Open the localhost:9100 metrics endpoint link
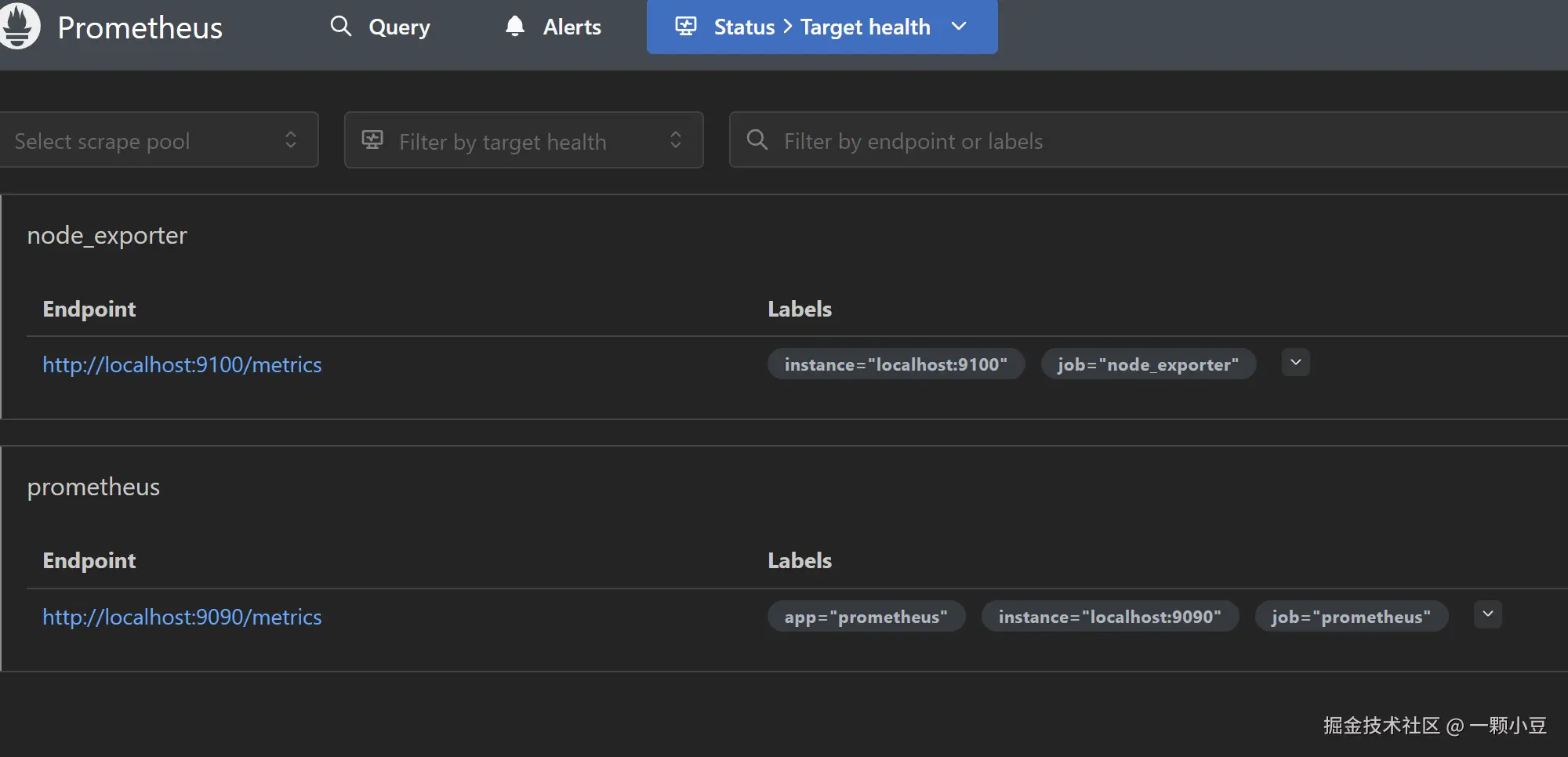 coord(182,365)
